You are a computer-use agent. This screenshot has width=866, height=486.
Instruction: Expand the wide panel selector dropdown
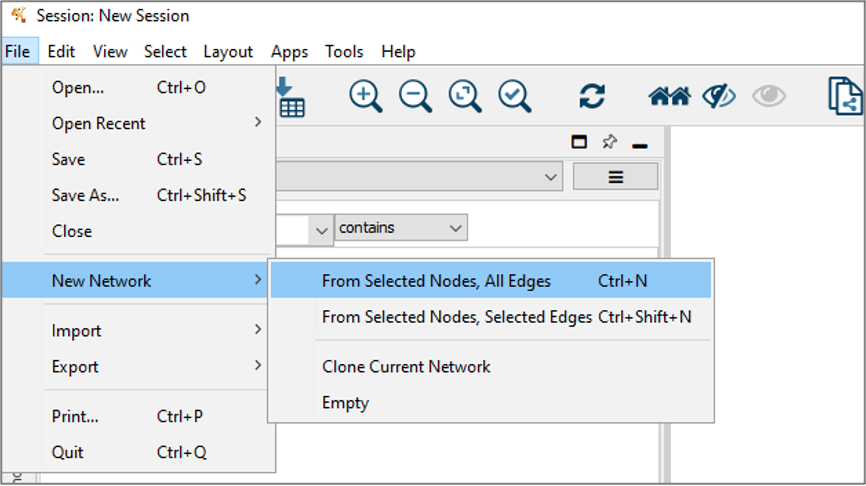[419, 177]
